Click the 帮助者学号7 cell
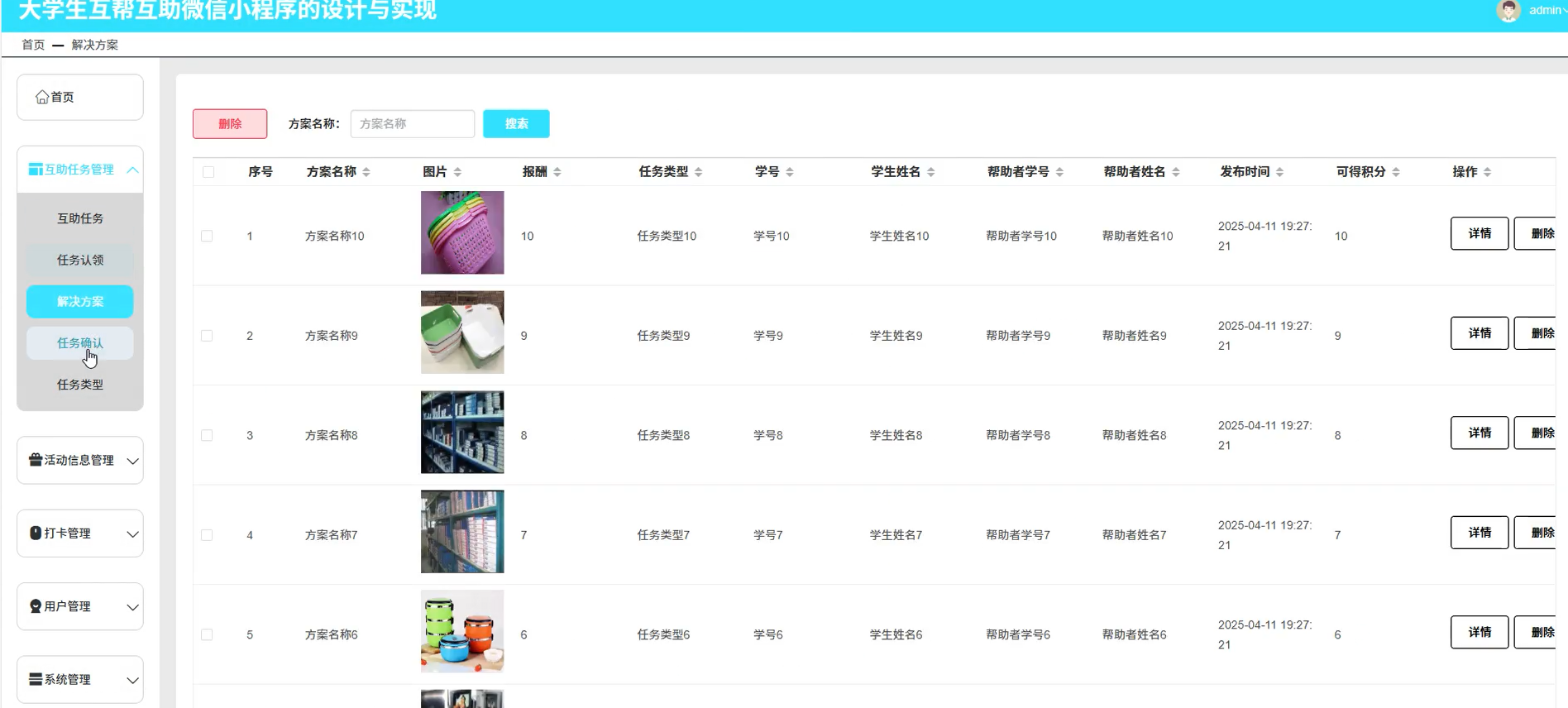The width and height of the screenshot is (1568, 708). [1018, 535]
